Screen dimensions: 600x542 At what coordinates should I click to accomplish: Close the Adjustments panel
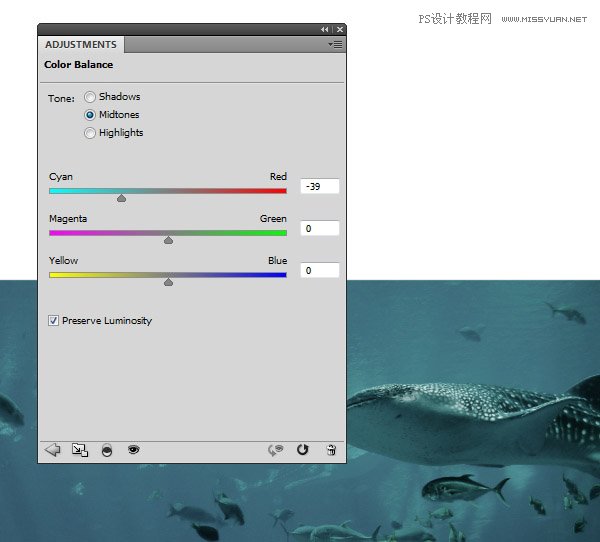tap(339, 30)
